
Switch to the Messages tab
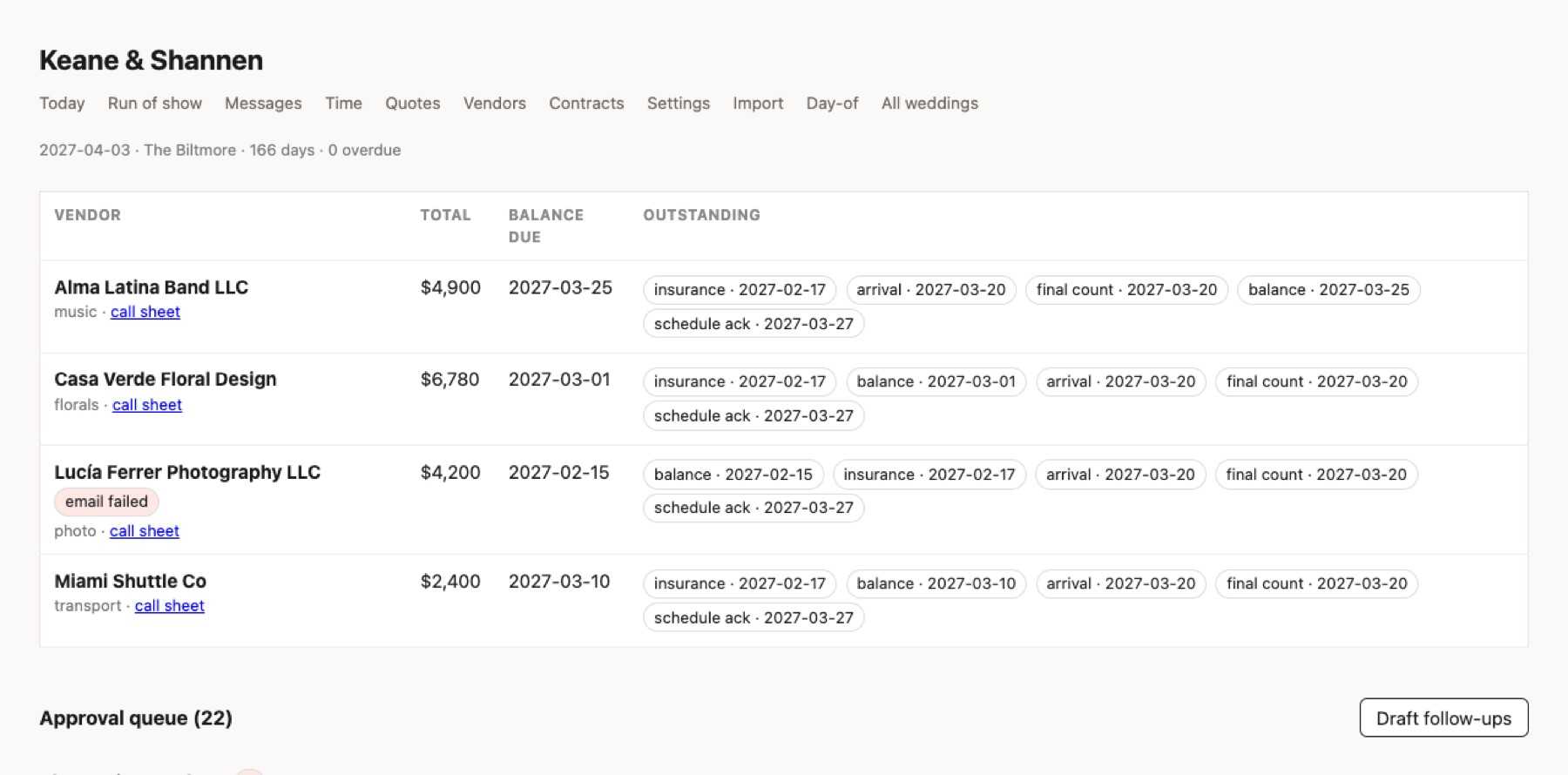click(x=263, y=103)
